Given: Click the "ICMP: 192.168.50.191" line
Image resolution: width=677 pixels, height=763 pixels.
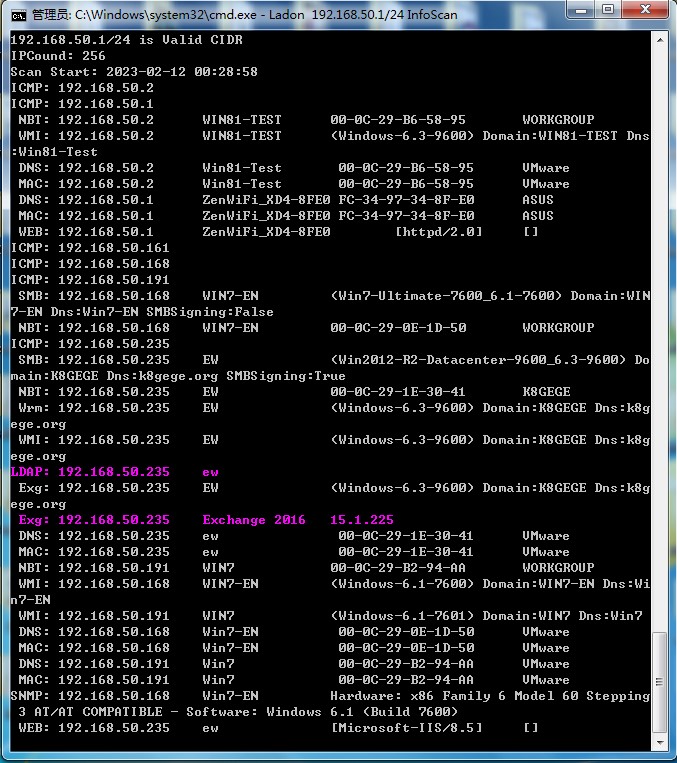Looking at the screenshot, I should (x=90, y=280).
